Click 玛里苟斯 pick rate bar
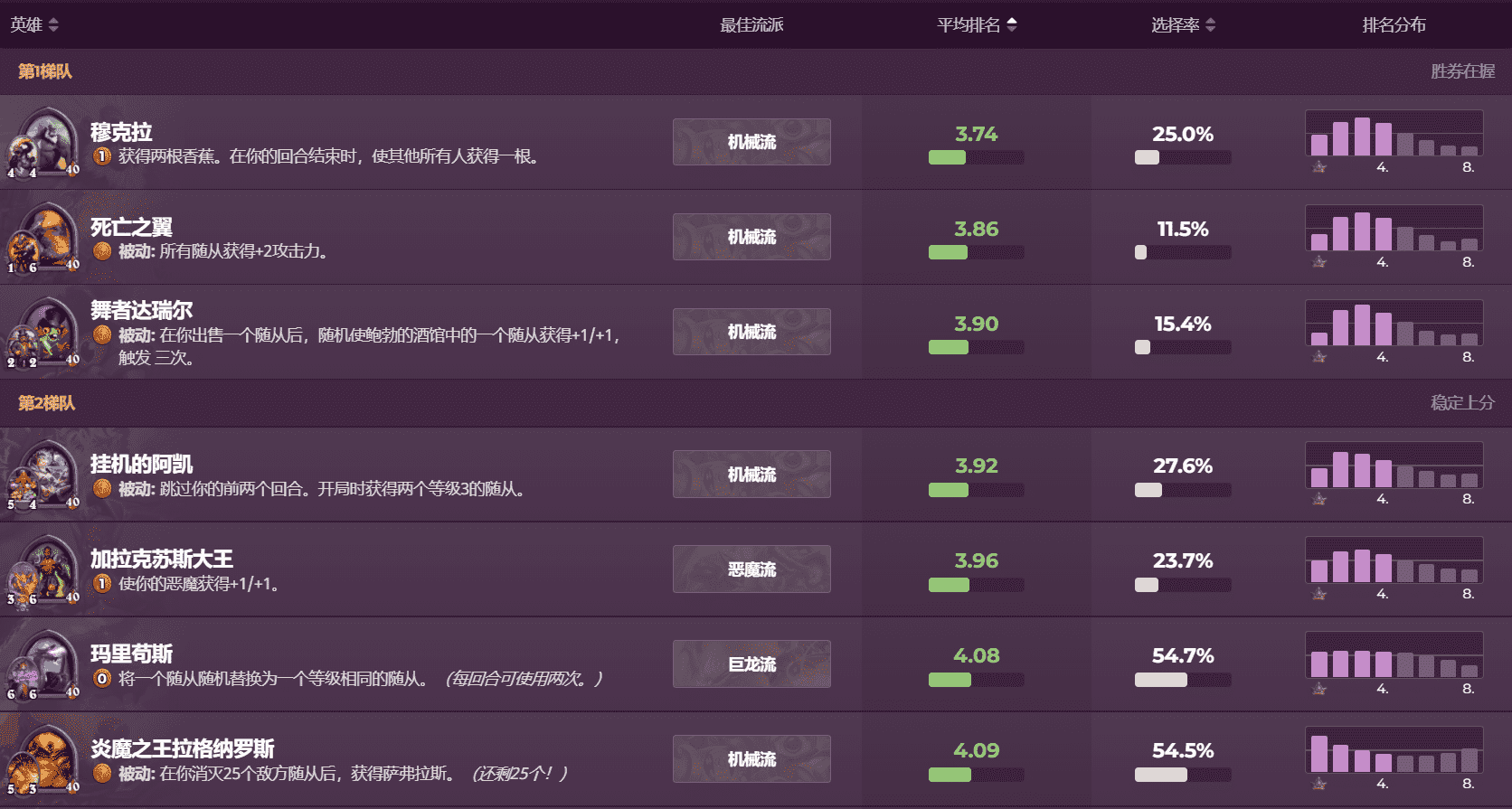This screenshot has width=1512, height=809. pyautogui.click(x=1182, y=680)
